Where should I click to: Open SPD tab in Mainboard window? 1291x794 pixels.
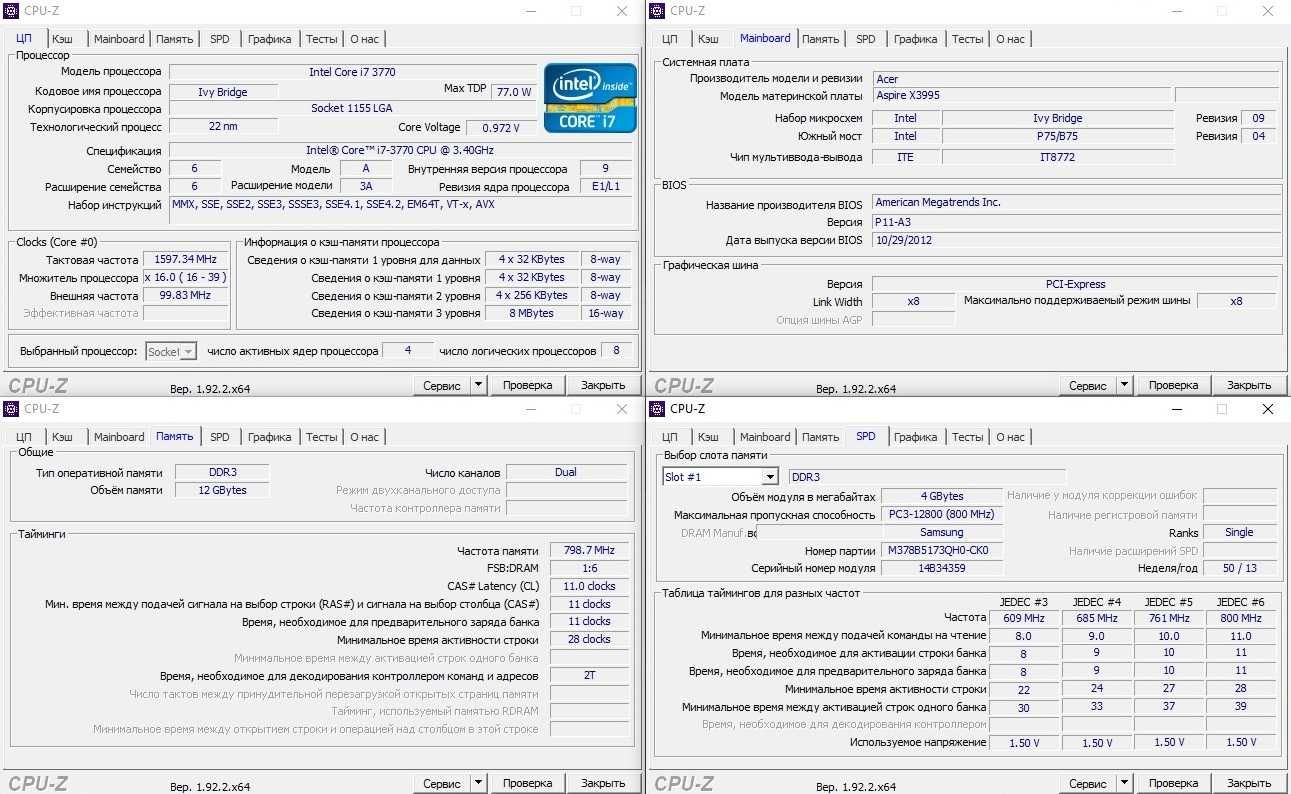(865, 39)
